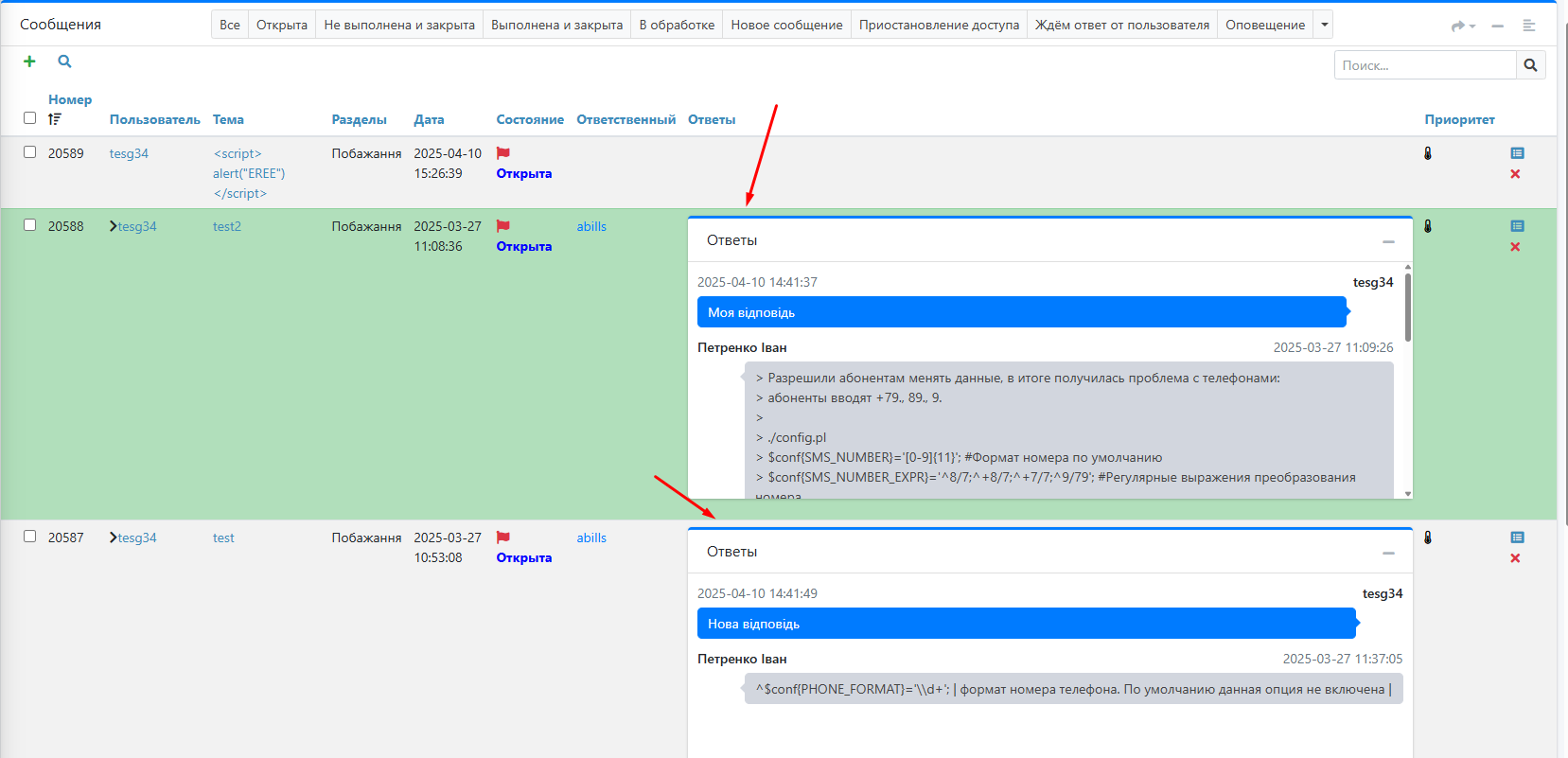
Task: Open the search form via the magnifier icon
Action: click(x=64, y=62)
